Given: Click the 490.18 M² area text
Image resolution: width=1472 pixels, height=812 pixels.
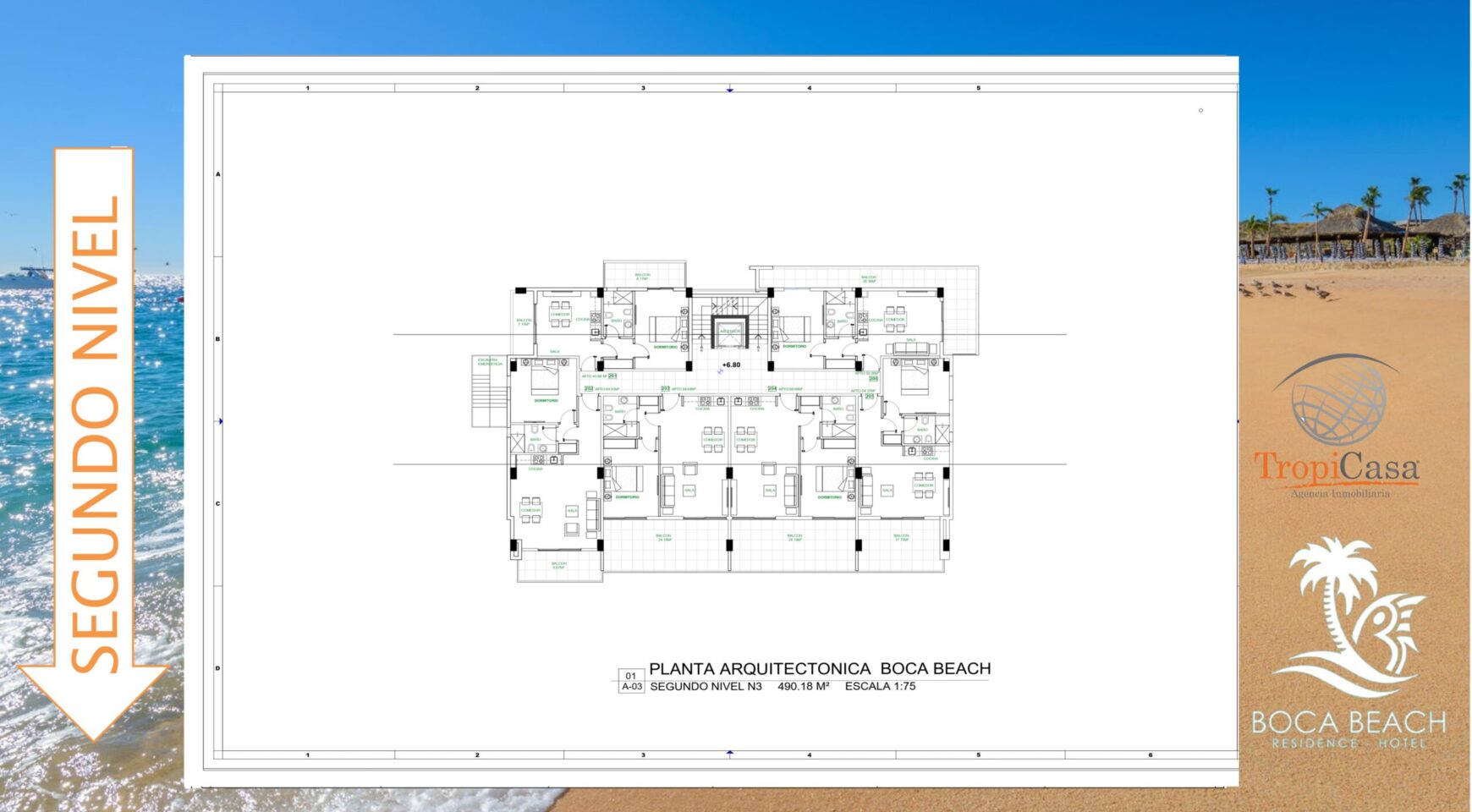Looking at the screenshot, I should tap(803, 686).
